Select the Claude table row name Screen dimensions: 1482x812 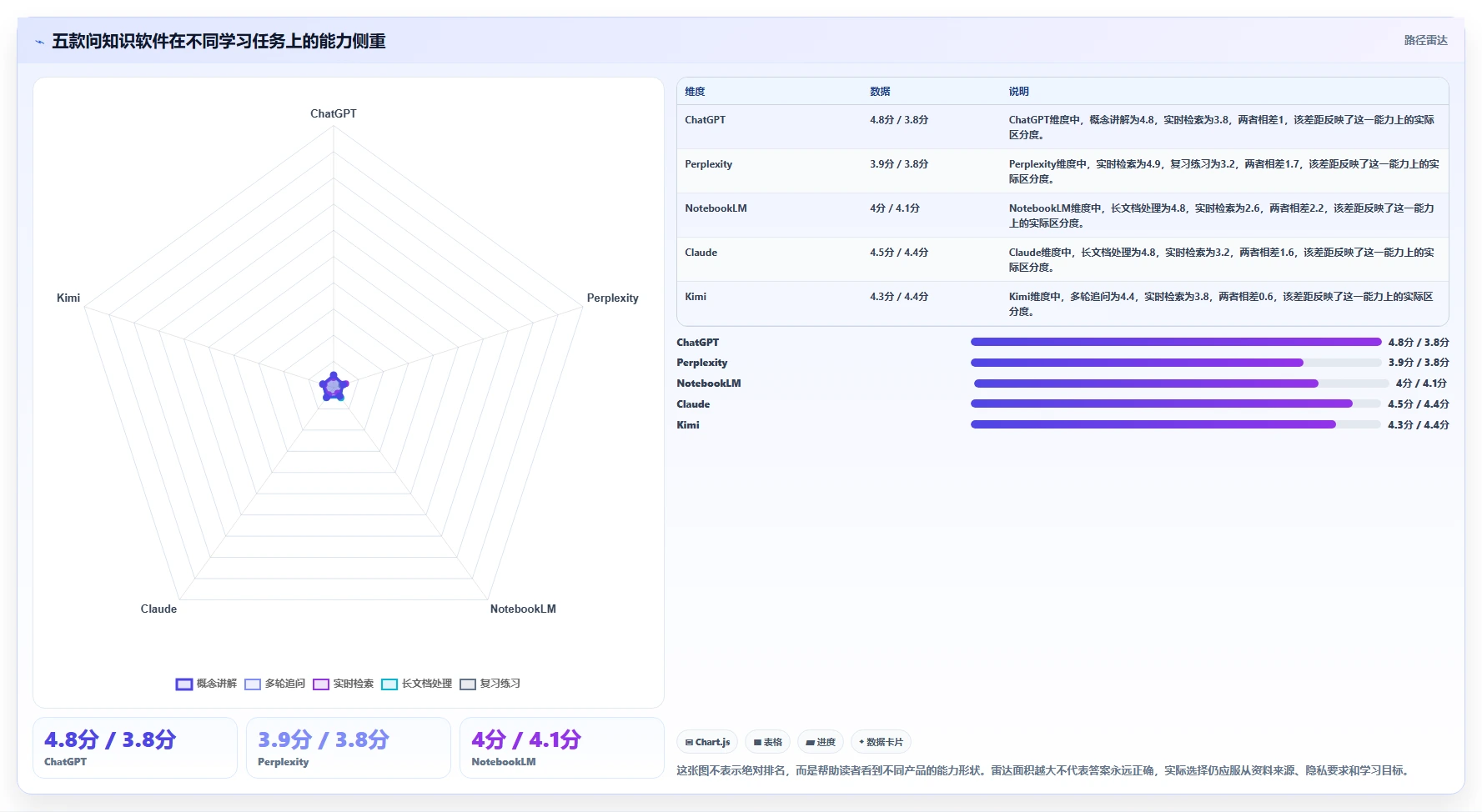pyautogui.click(x=701, y=253)
